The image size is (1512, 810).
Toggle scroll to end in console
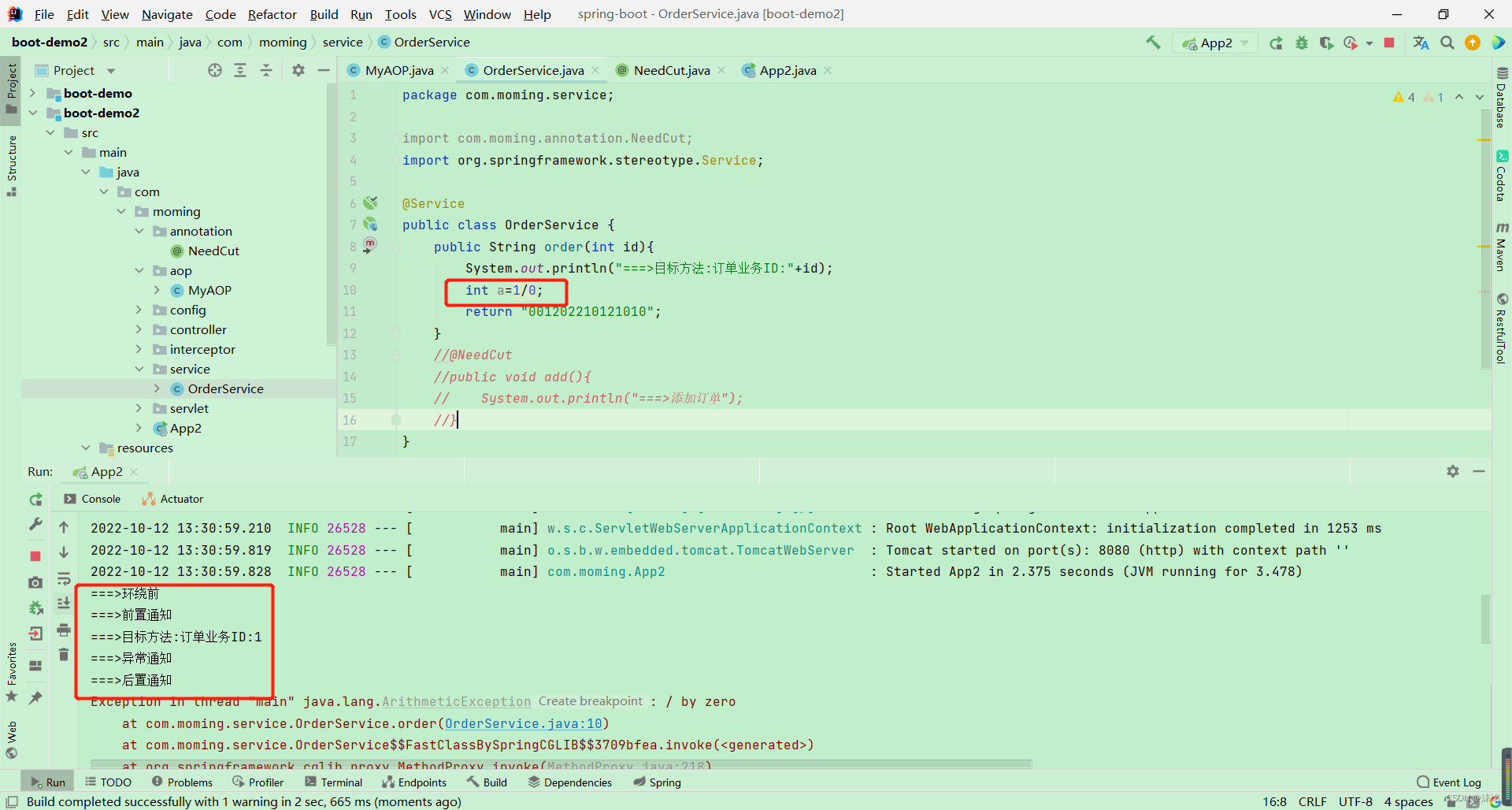point(64,604)
